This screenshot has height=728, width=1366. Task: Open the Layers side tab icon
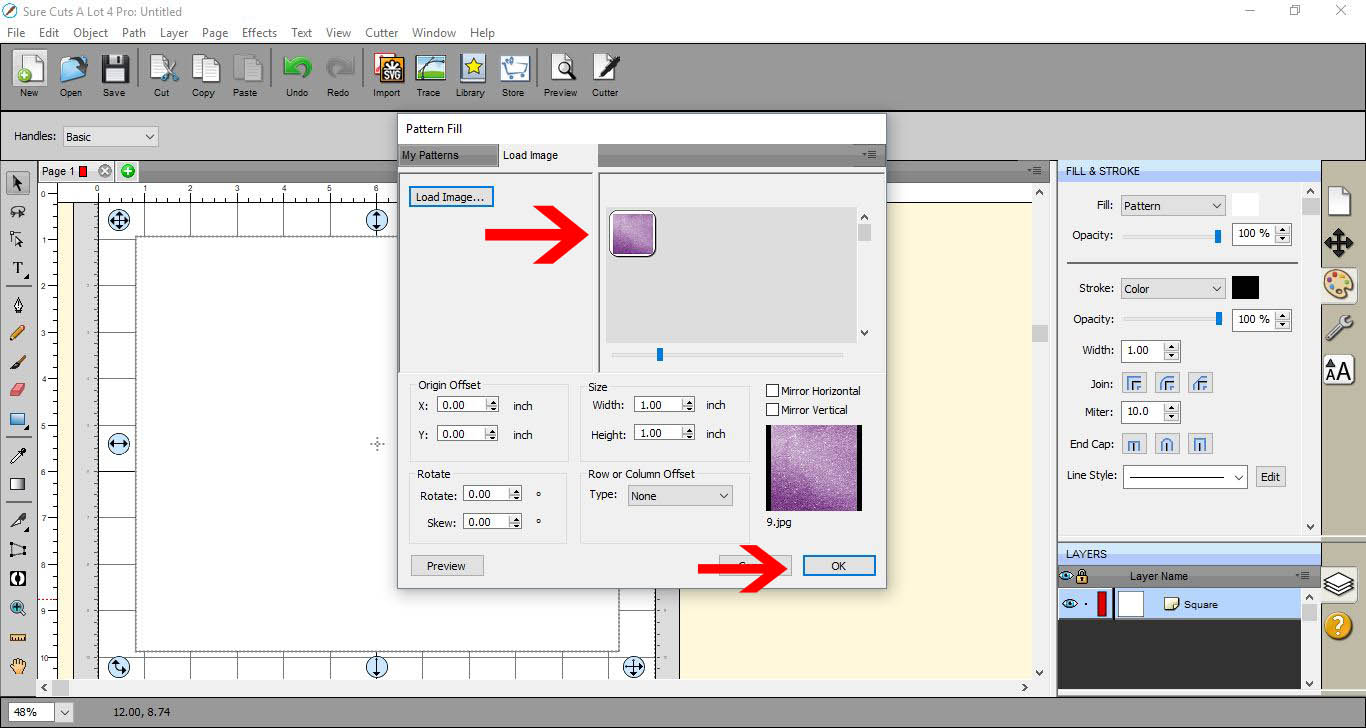pos(1339,584)
